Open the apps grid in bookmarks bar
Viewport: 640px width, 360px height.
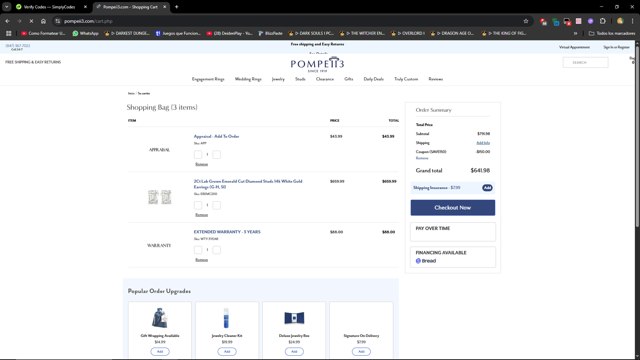pos(9,33)
